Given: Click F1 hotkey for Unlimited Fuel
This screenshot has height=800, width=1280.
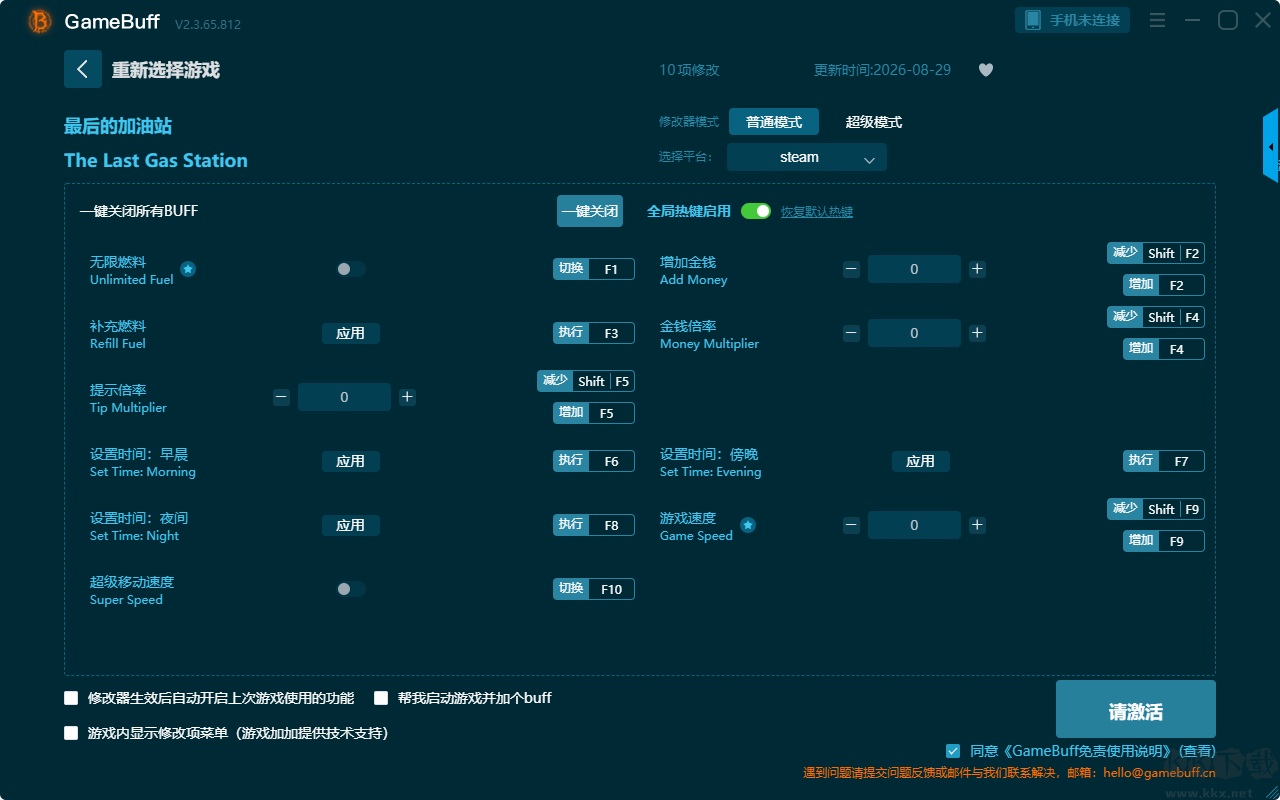Looking at the screenshot, I should click(594, 269).
